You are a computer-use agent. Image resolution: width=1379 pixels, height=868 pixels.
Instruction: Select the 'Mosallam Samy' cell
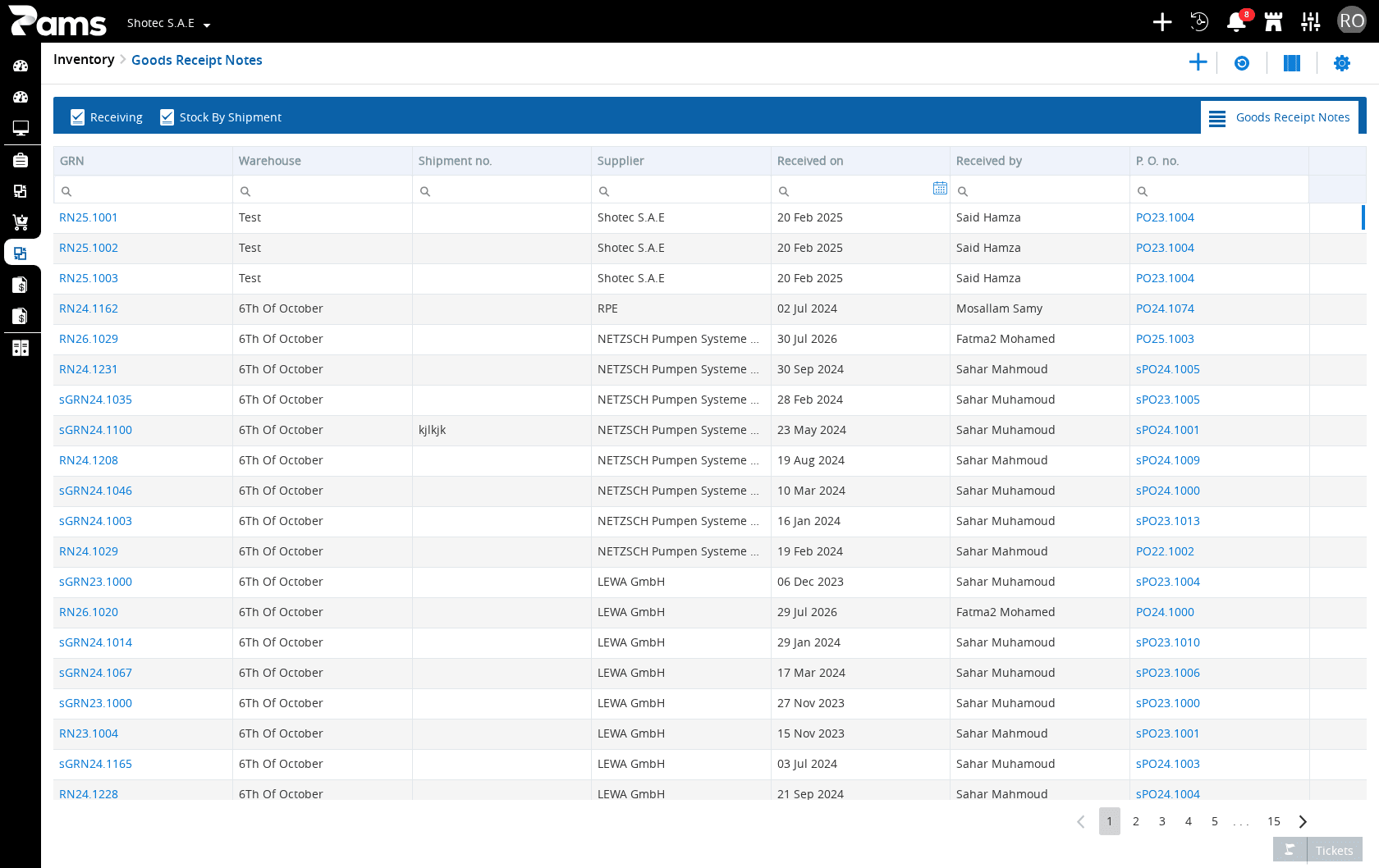(1040, 308)
